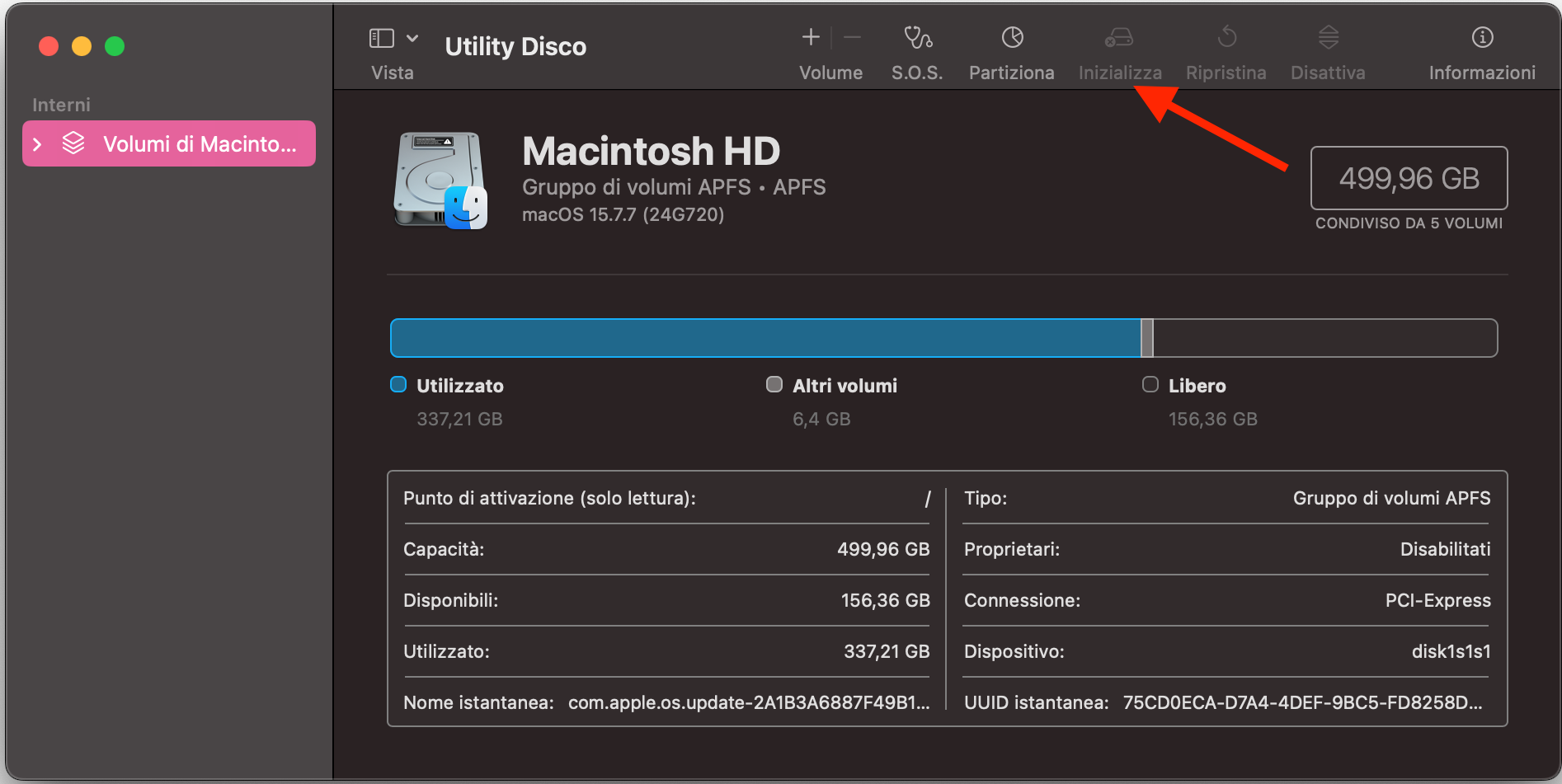Click the Macintosh HD drive icon
This screenshot has width=1562, height=784.
pos(440,181)
